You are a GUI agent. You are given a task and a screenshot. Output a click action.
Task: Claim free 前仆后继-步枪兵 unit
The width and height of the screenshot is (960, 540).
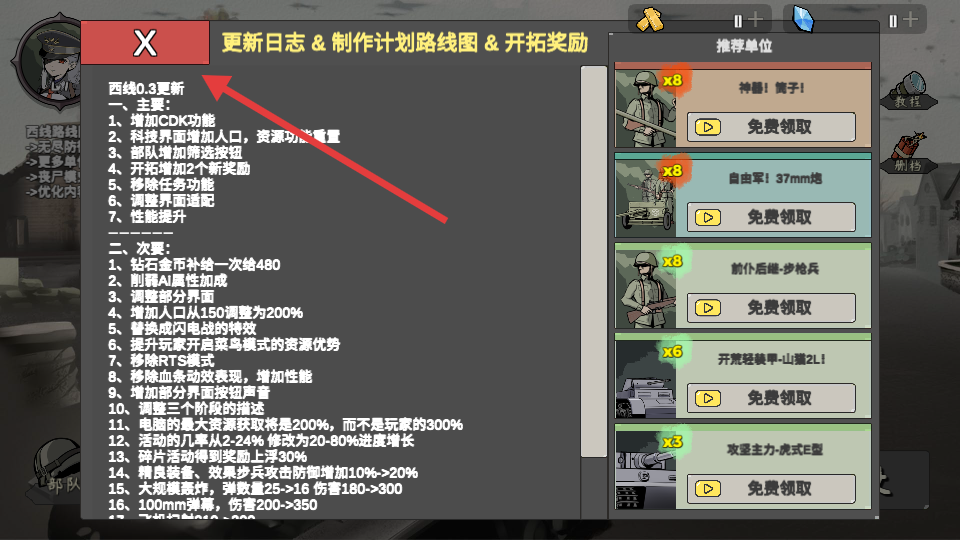[x=771, y=307]
